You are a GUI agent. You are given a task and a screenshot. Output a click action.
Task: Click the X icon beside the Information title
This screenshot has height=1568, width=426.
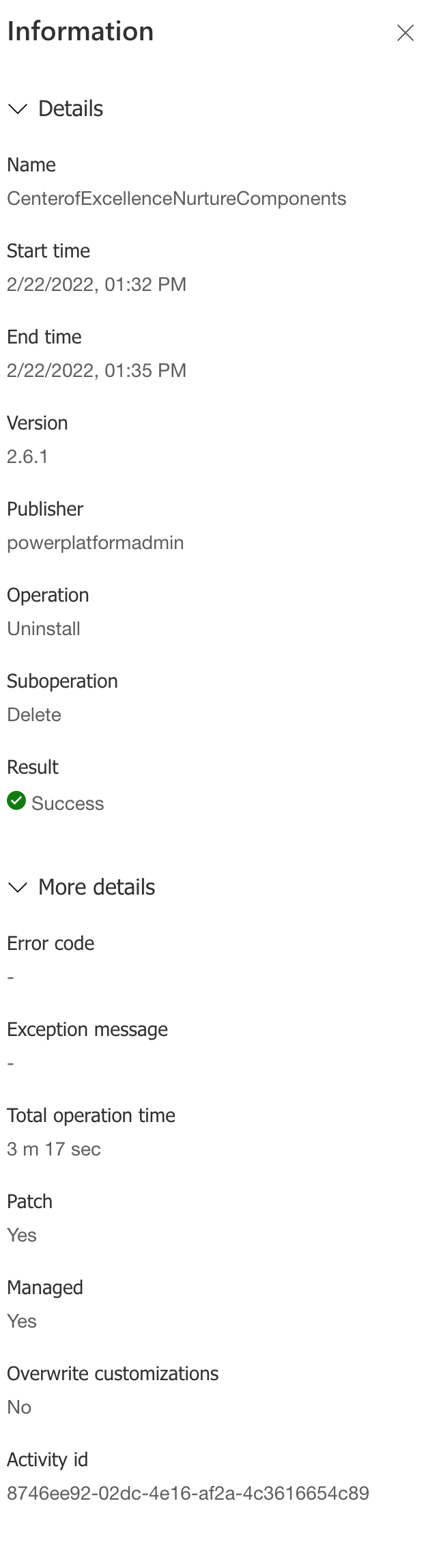(x=406, y=32)
